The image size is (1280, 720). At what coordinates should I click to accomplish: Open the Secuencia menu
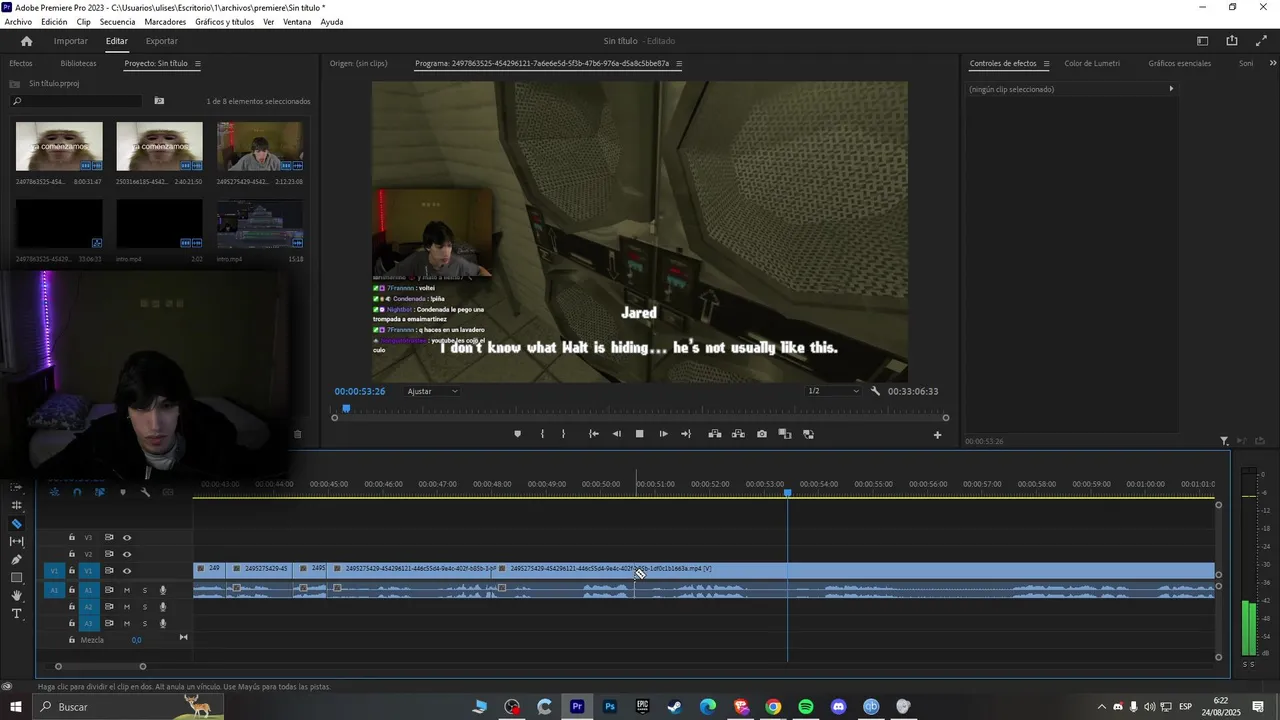click(117, 22)
